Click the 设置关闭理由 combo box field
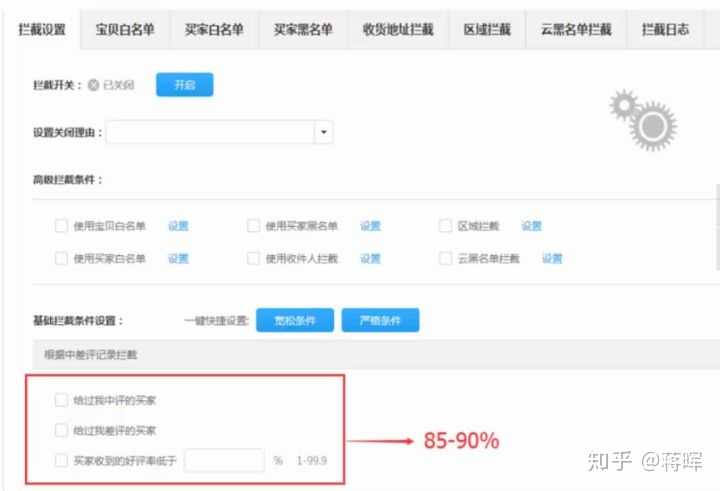Viewport: 720px width, 491px height. (219, 132)
